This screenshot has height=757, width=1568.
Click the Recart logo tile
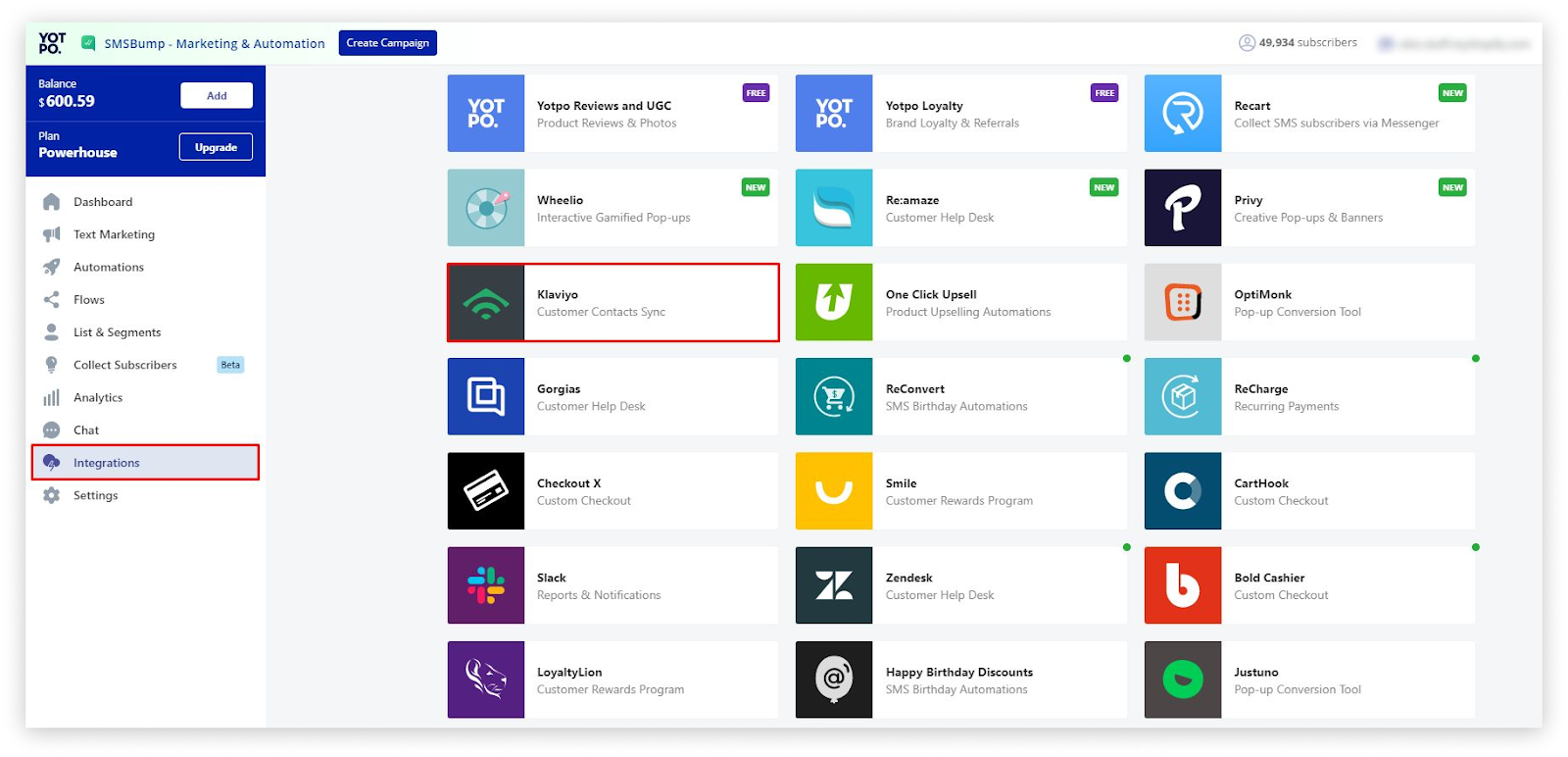point(1183,114)
